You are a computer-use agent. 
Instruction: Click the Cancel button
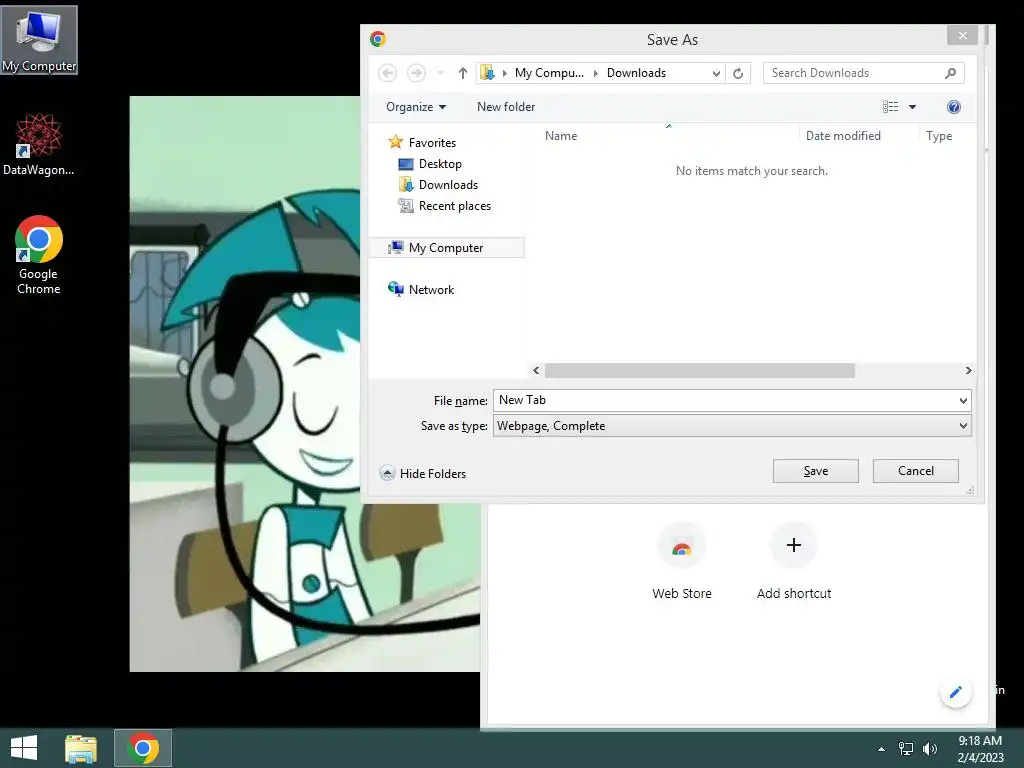pos(916,471)
